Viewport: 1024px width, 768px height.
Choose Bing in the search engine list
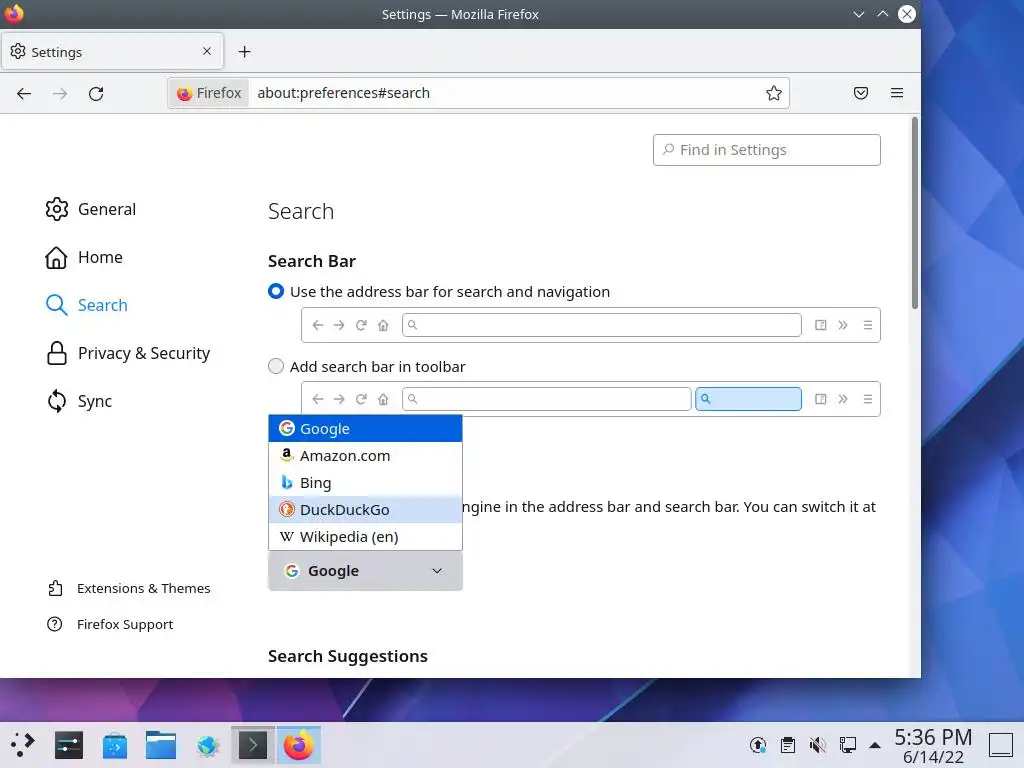365,483
